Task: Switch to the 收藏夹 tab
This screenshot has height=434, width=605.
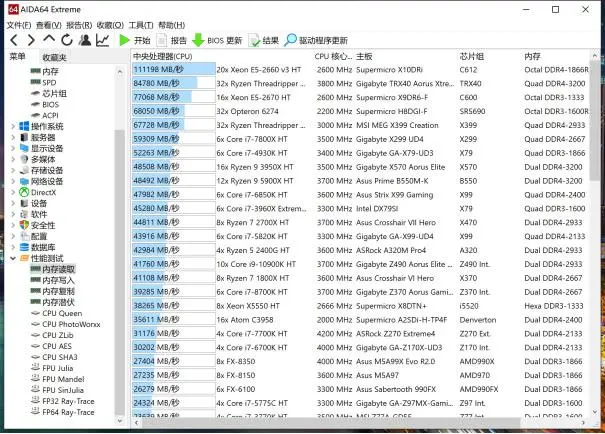Action: click(x=54, y=57)
